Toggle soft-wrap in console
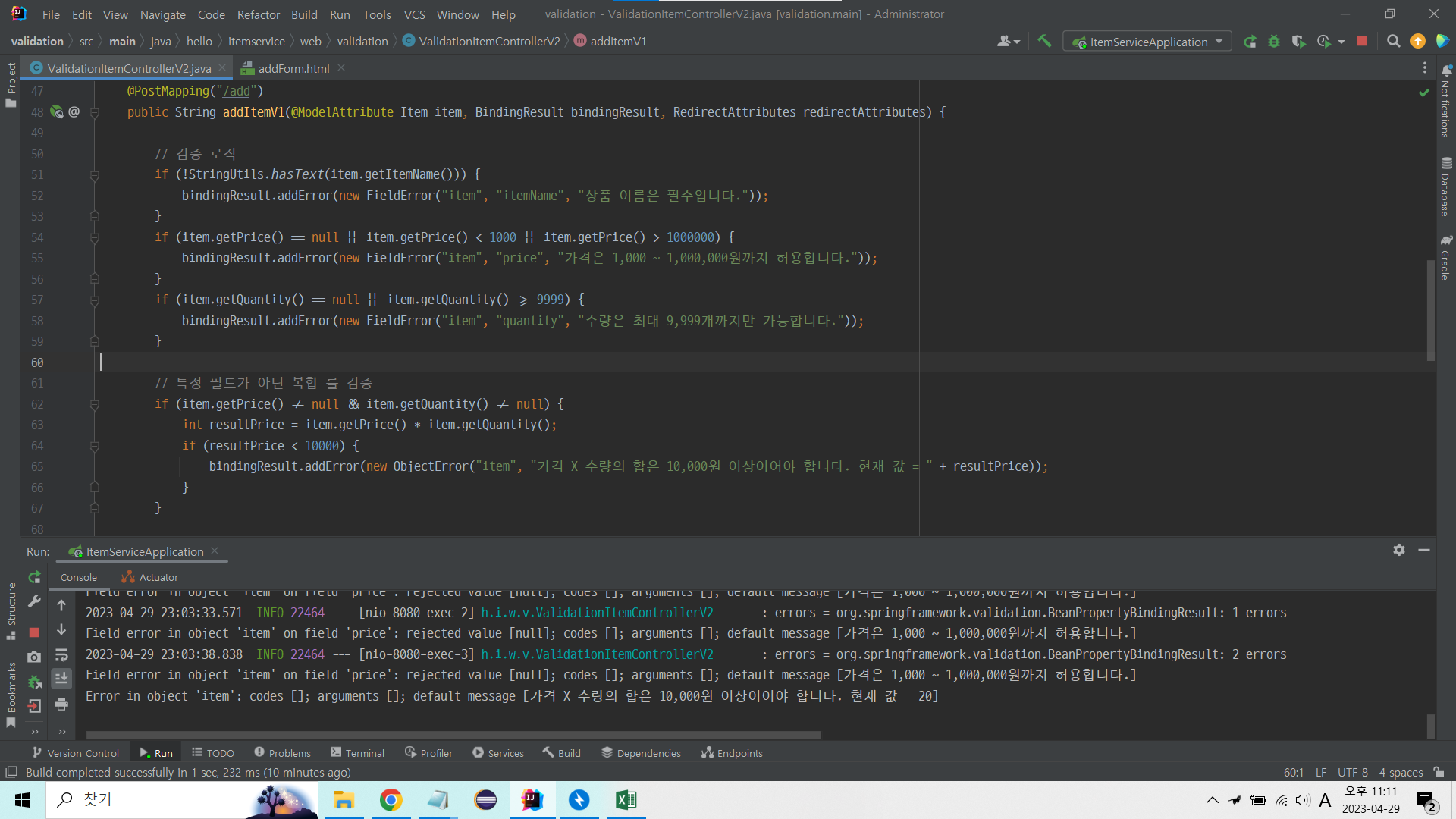 tap(61, 654)
